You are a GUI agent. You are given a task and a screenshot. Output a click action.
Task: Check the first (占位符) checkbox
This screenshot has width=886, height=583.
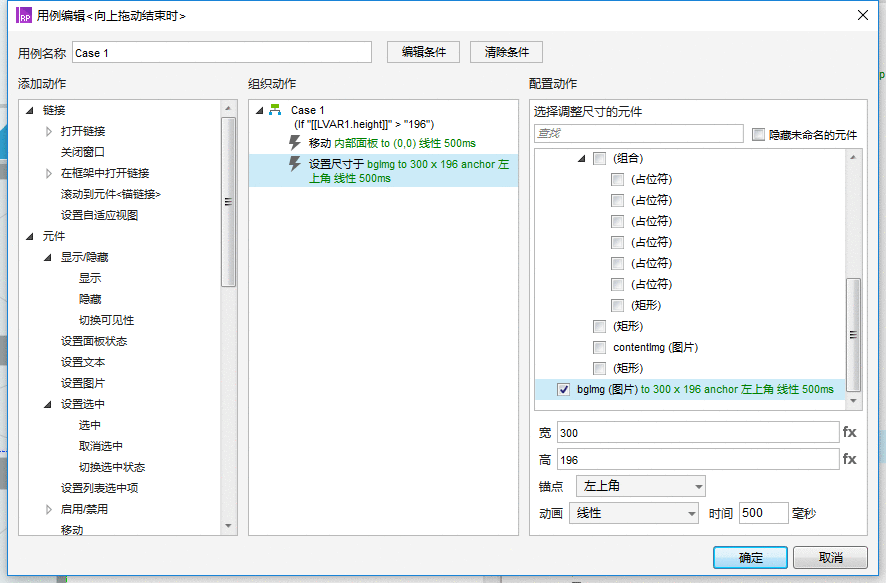[x=618, y=180]
